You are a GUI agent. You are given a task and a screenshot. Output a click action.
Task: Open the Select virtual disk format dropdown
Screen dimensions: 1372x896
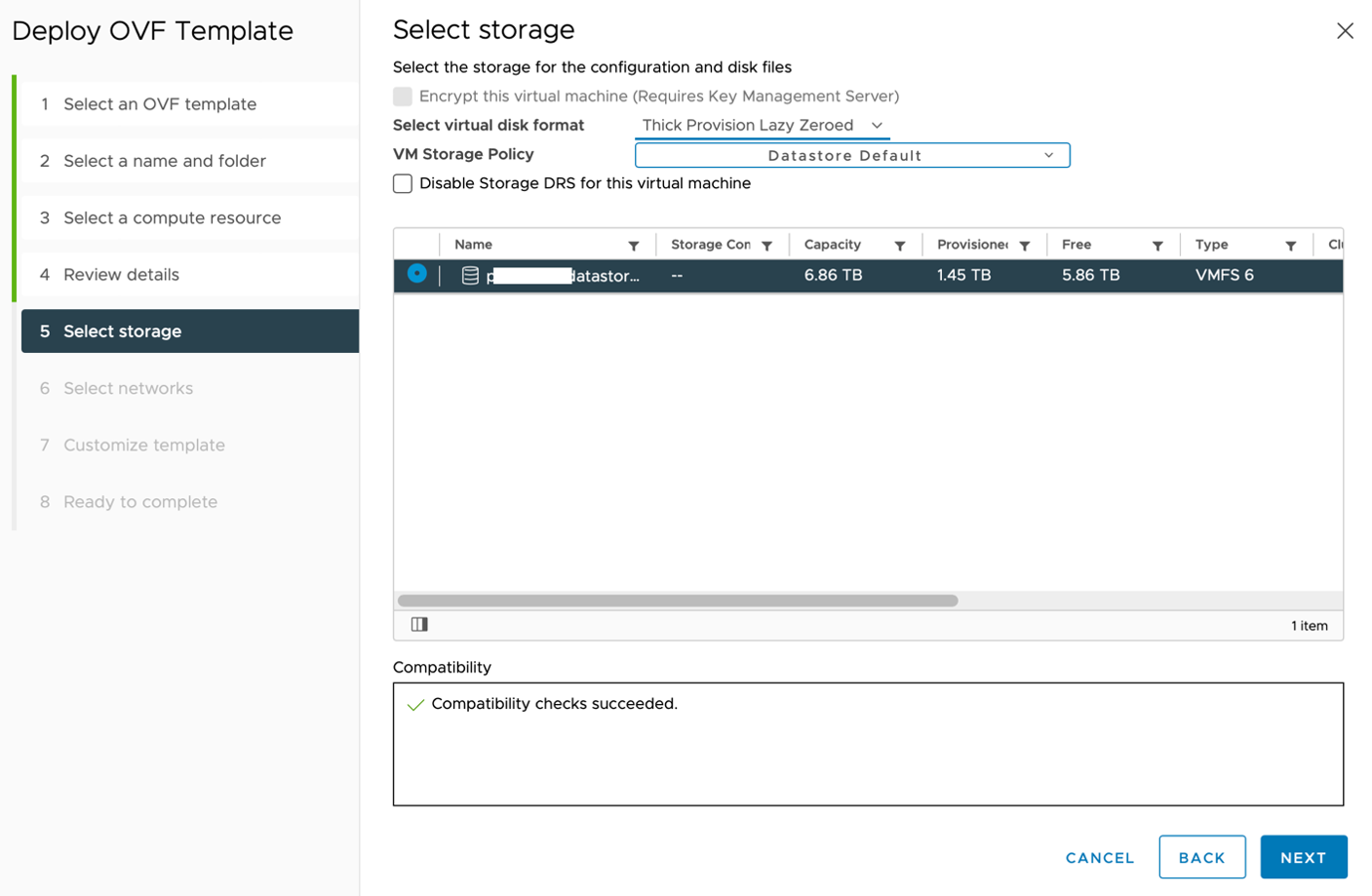pos(877,125)
